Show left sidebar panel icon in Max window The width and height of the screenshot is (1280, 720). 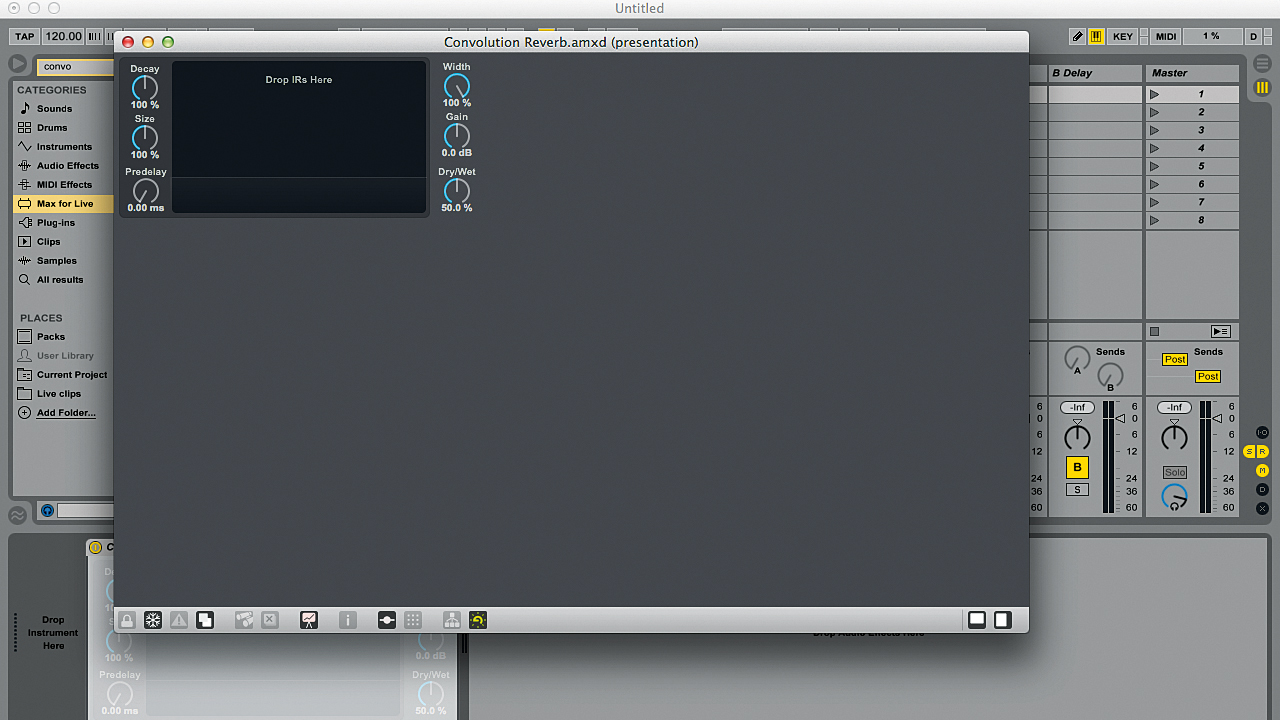(977, 620)
